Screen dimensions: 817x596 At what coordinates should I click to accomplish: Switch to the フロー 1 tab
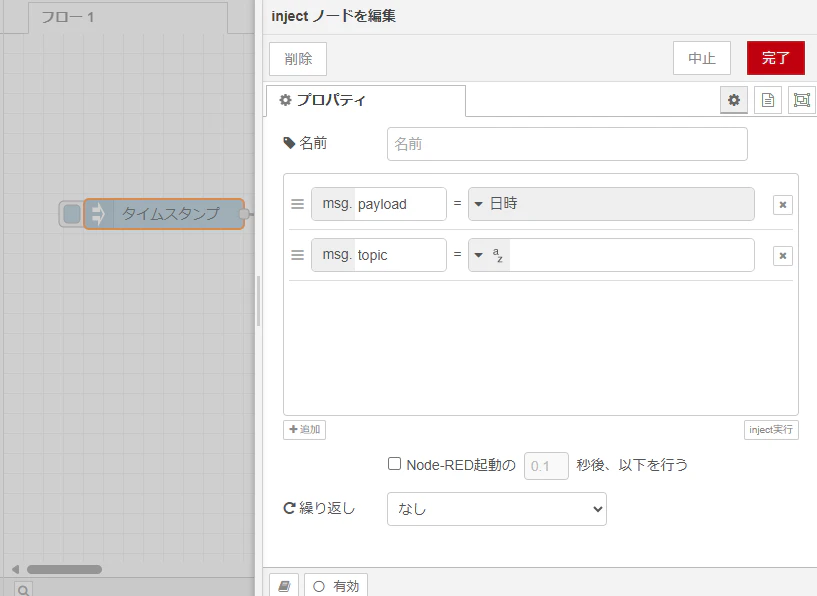click(x=128, y=18)
